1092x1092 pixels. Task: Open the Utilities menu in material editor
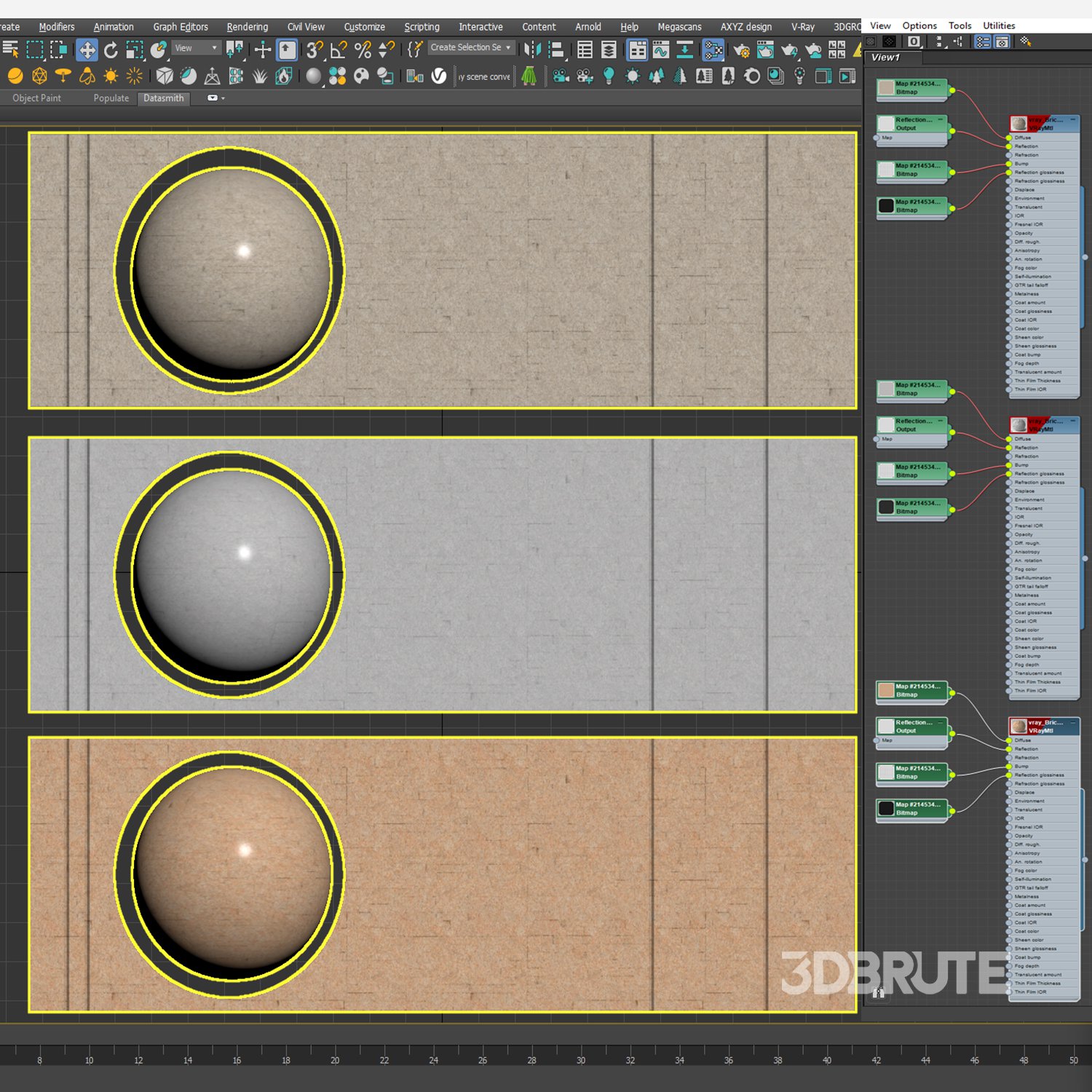point(999,25)
